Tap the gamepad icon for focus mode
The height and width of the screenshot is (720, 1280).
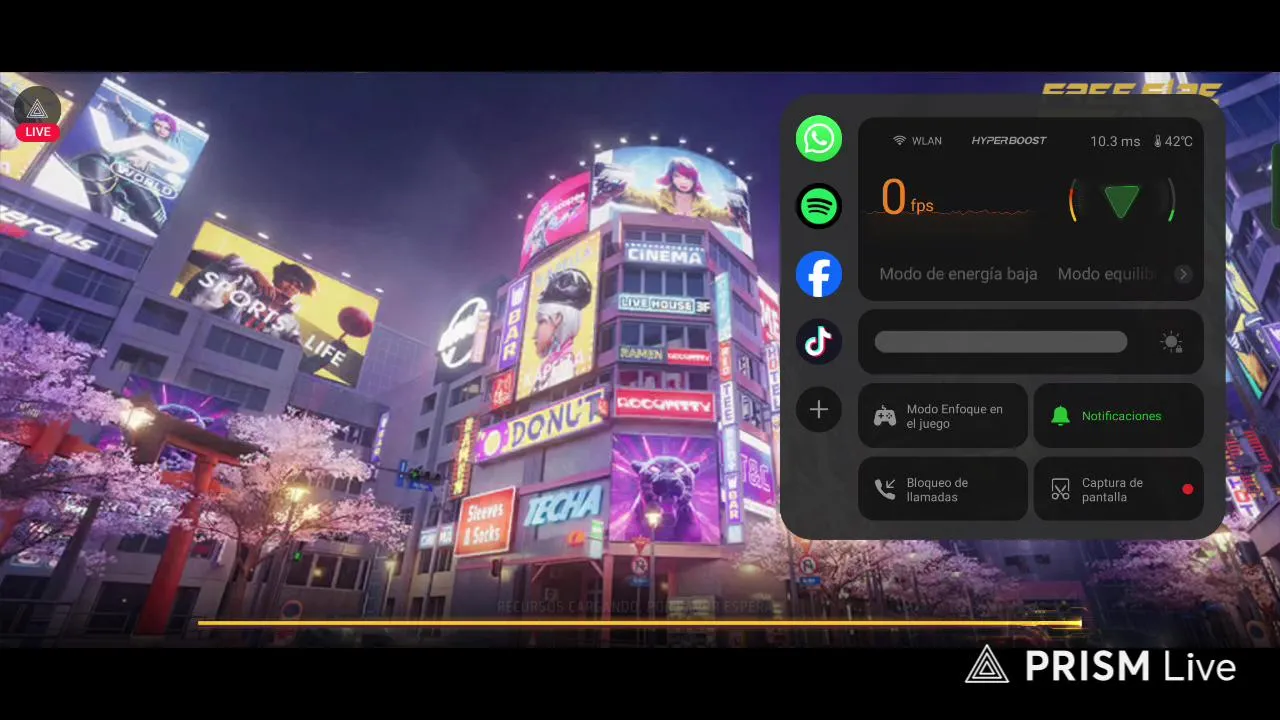[885, 417]
